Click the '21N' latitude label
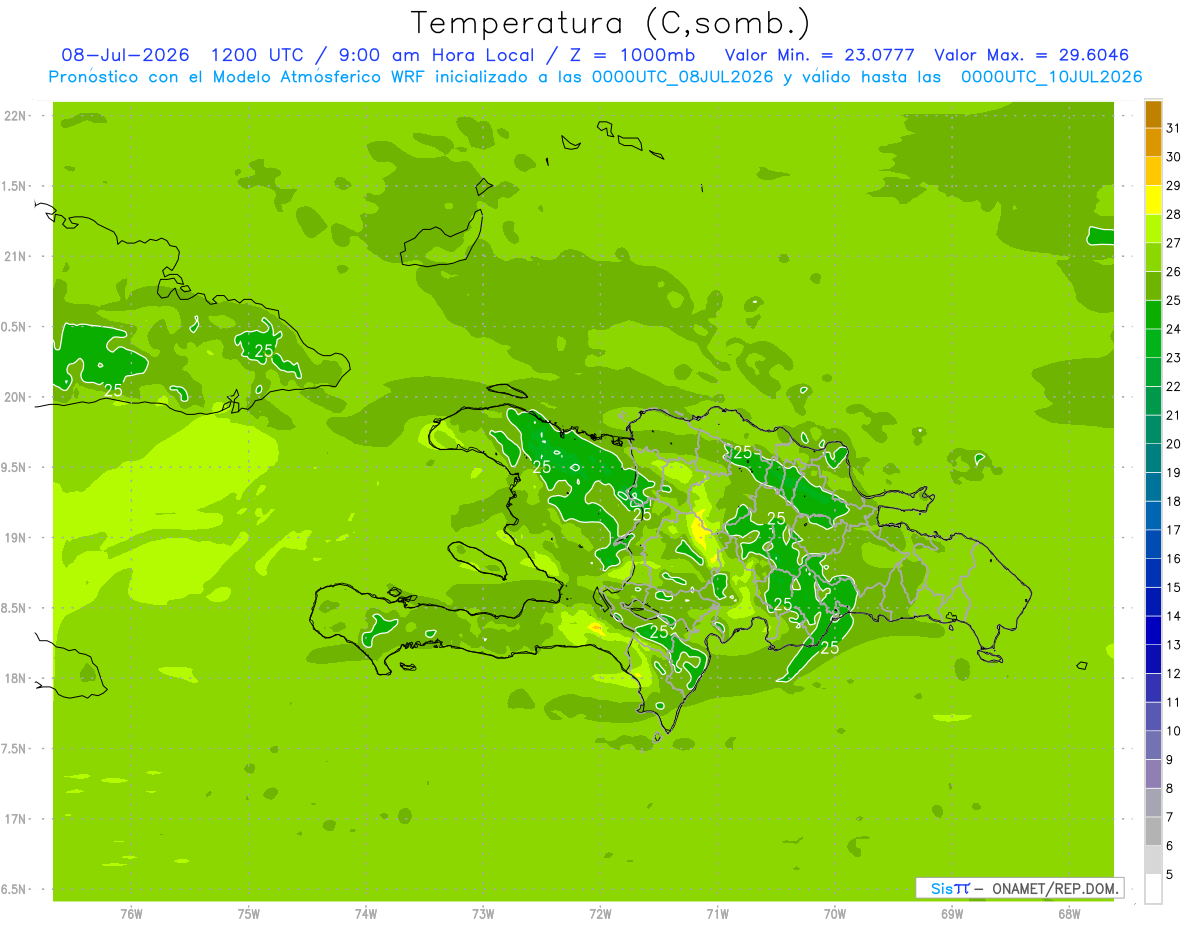The height and width of the screenshot is (927, 1200). [x=14, y=256]
